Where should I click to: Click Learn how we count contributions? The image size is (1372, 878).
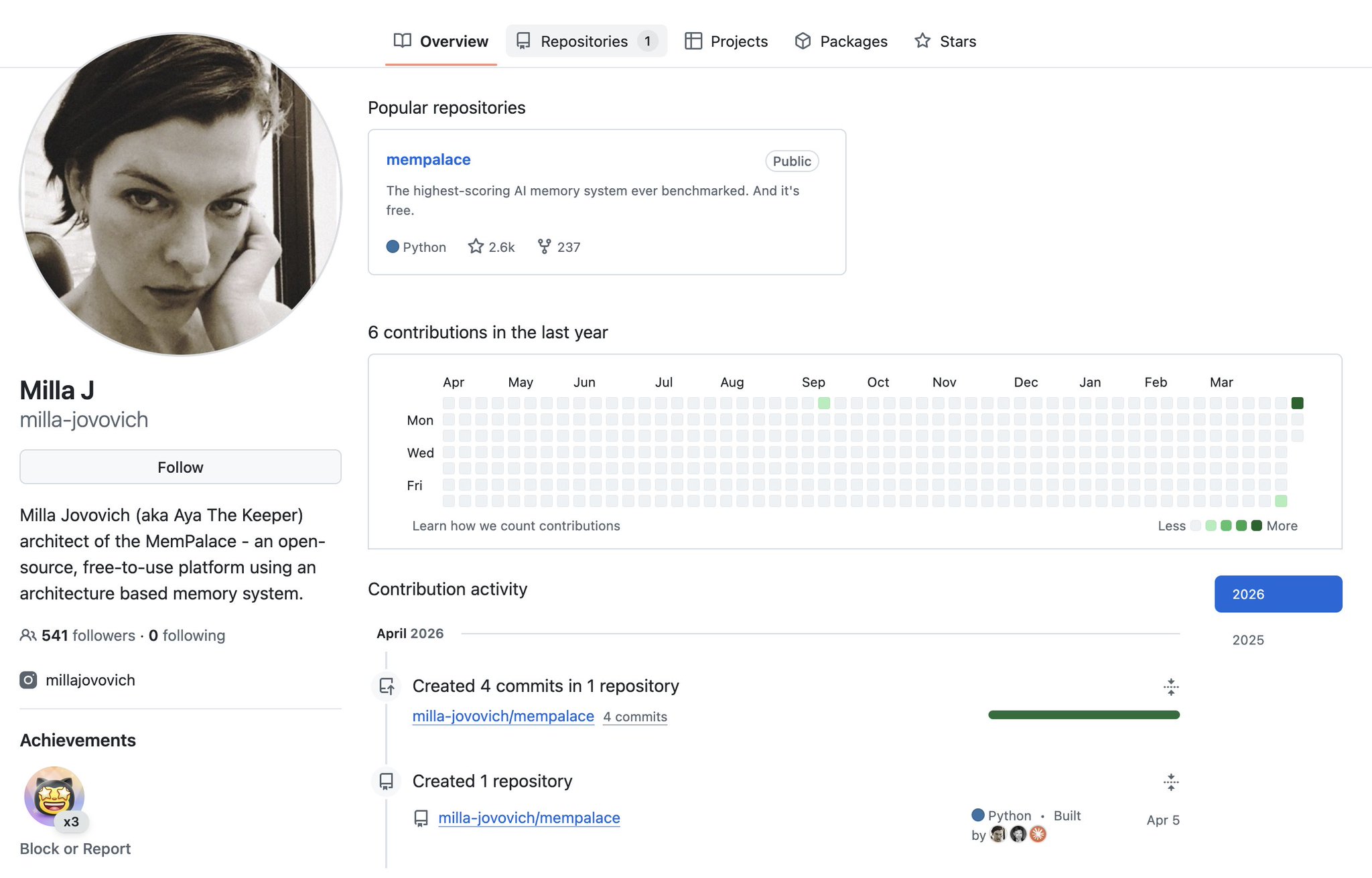click(x=516, y=526)
